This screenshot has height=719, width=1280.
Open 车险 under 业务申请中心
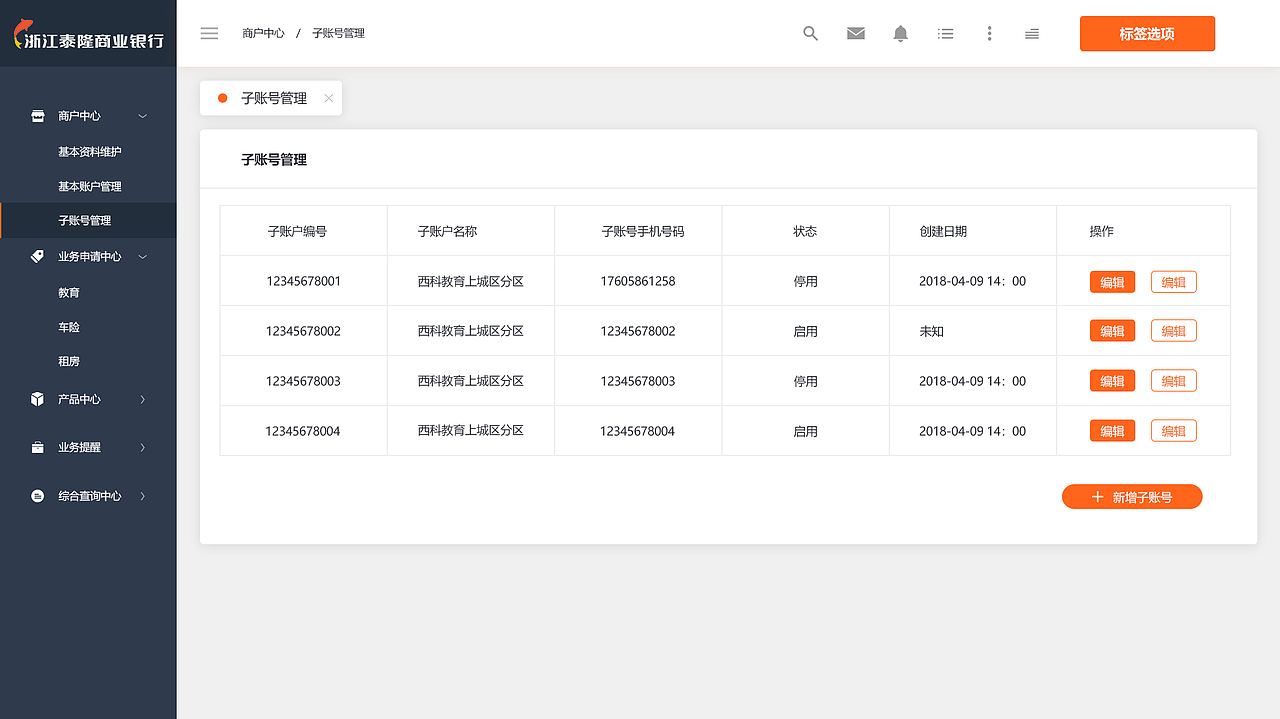pyautogui.click(x=69, y=327)
